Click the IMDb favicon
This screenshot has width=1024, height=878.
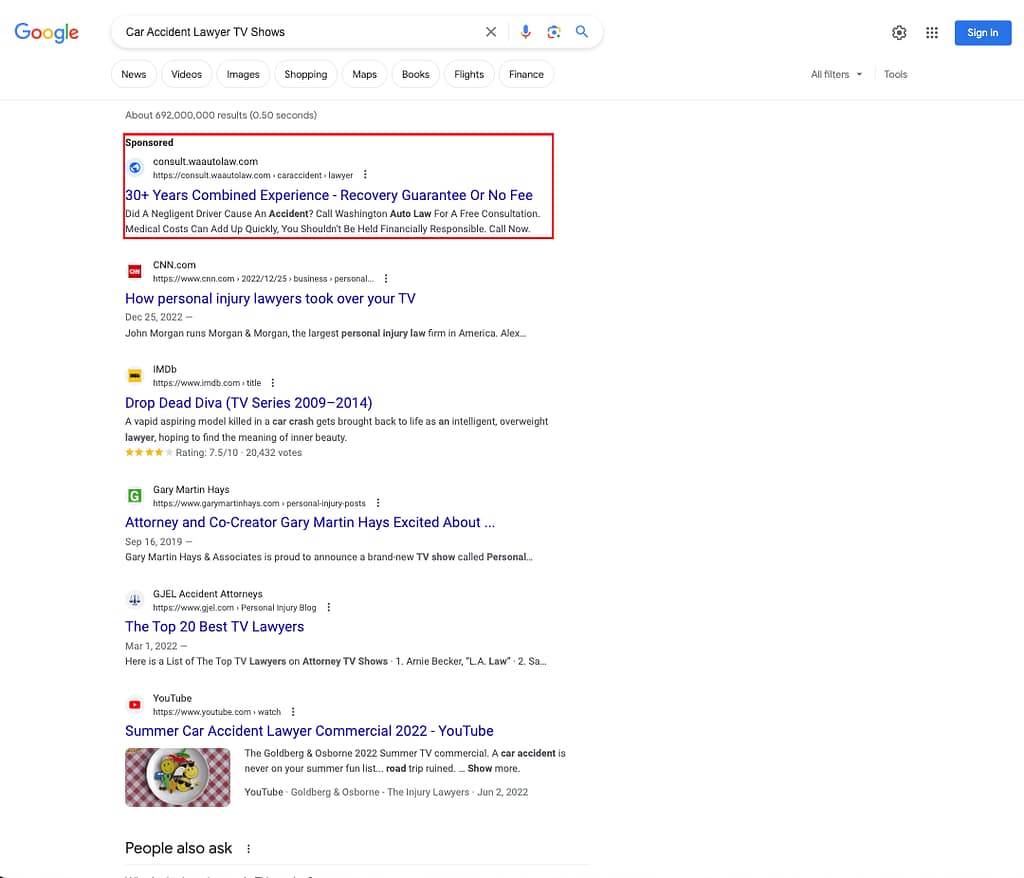click(x=135, y=376)
